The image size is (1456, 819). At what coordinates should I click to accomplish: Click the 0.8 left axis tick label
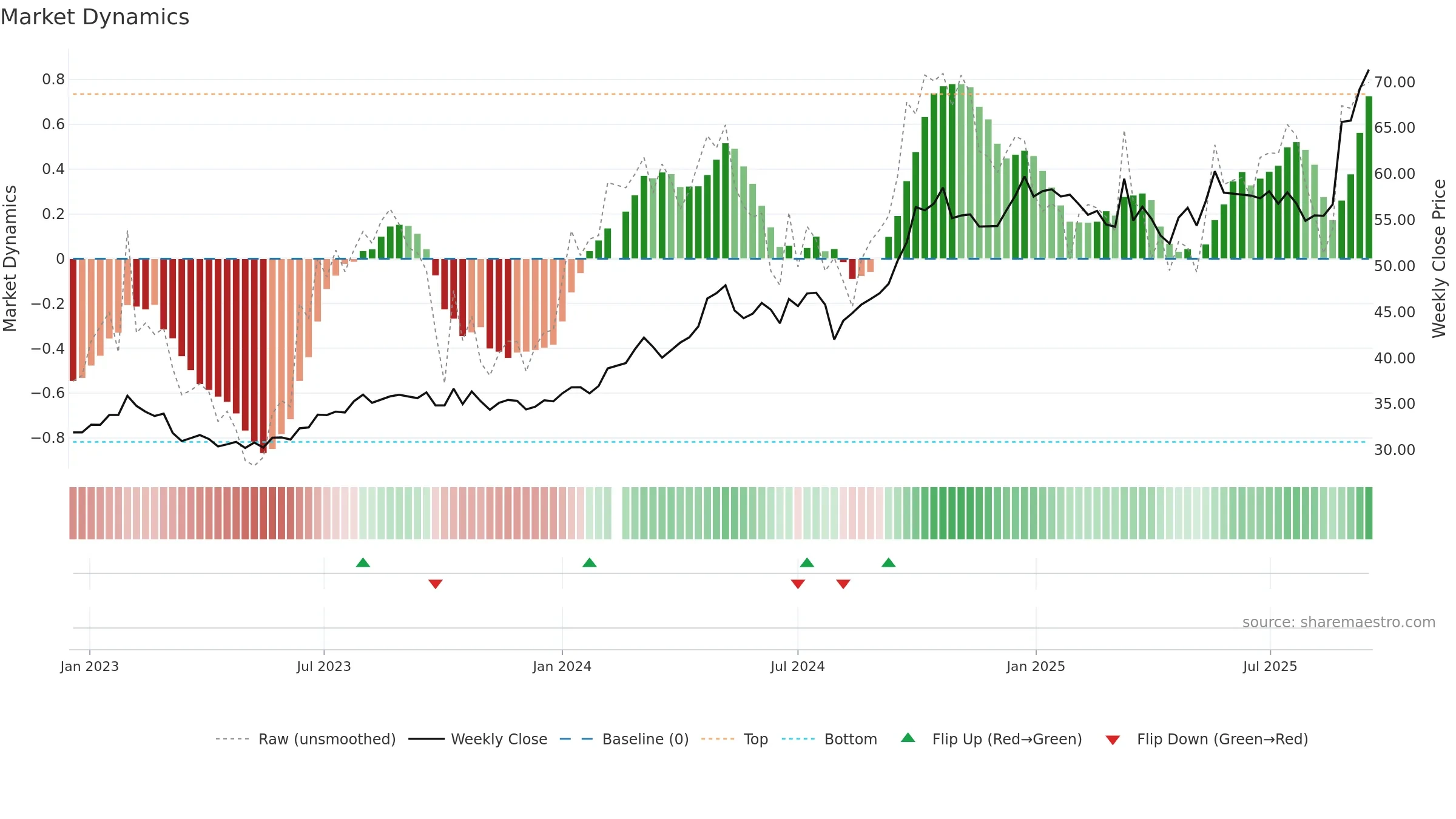coord(53,79)
